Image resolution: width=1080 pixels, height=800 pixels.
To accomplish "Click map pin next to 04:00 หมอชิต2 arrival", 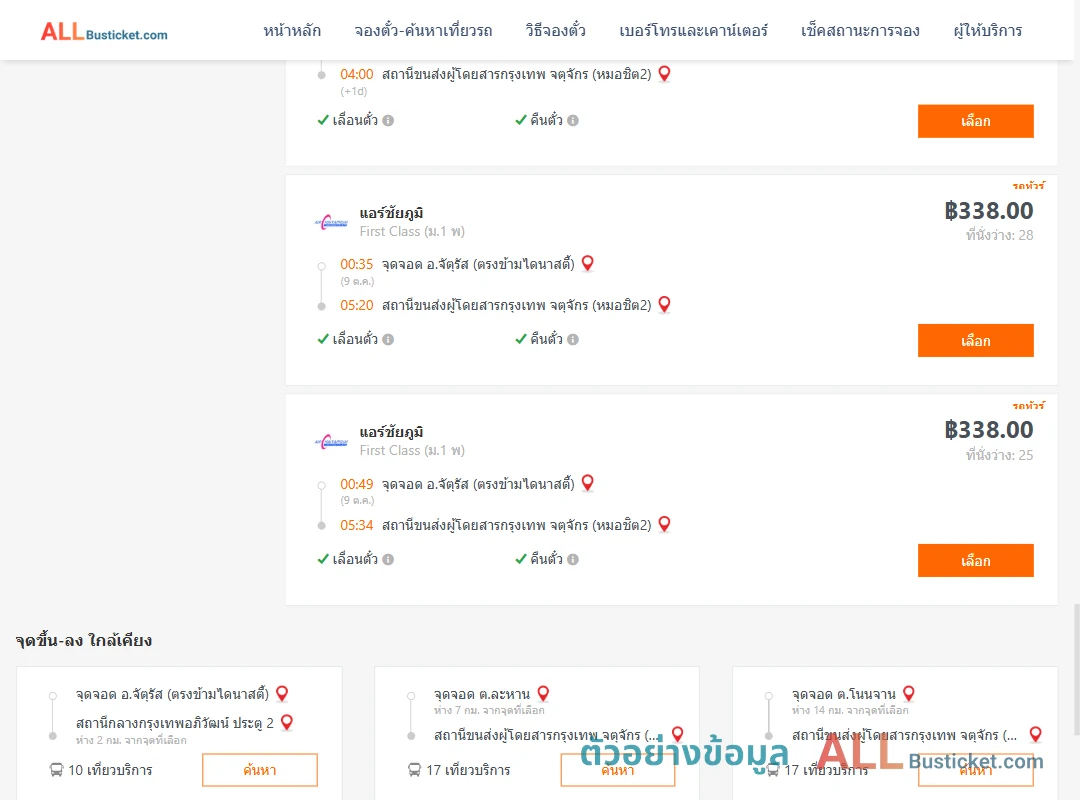I will pyautogui.click(x=664, y=74).
